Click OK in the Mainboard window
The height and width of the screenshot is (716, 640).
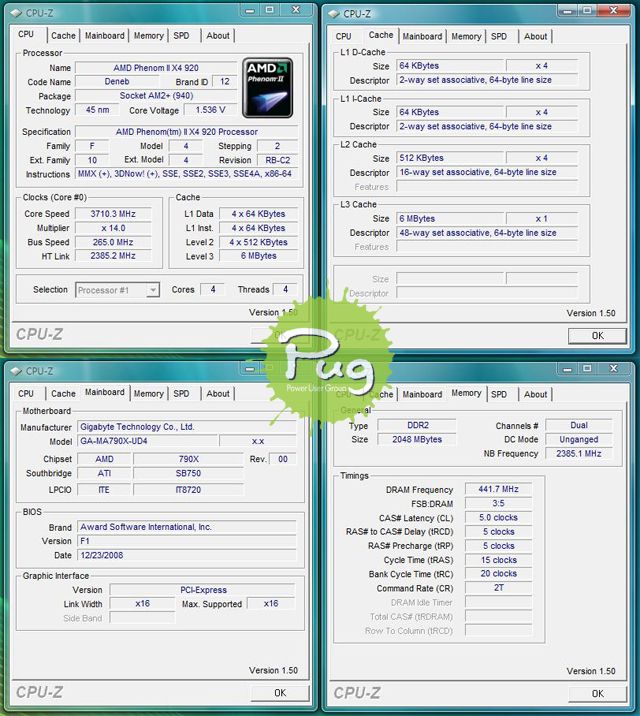tap(280, 693)
